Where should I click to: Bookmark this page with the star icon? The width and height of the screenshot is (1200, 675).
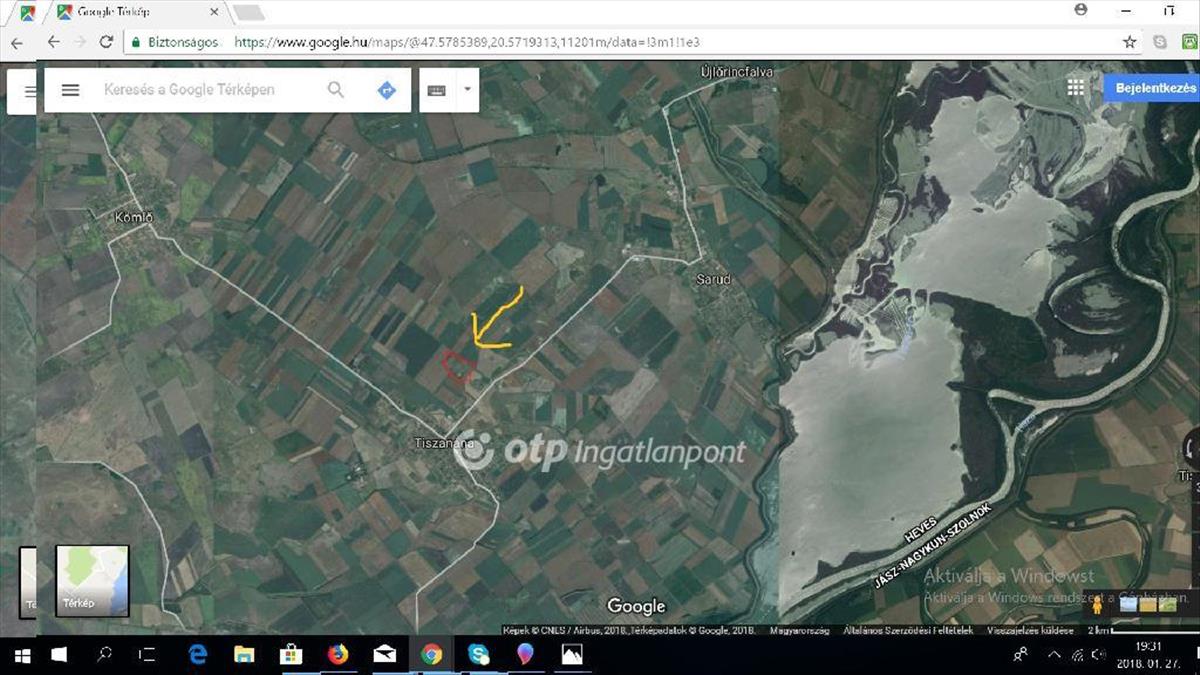tap(1129, 42)
